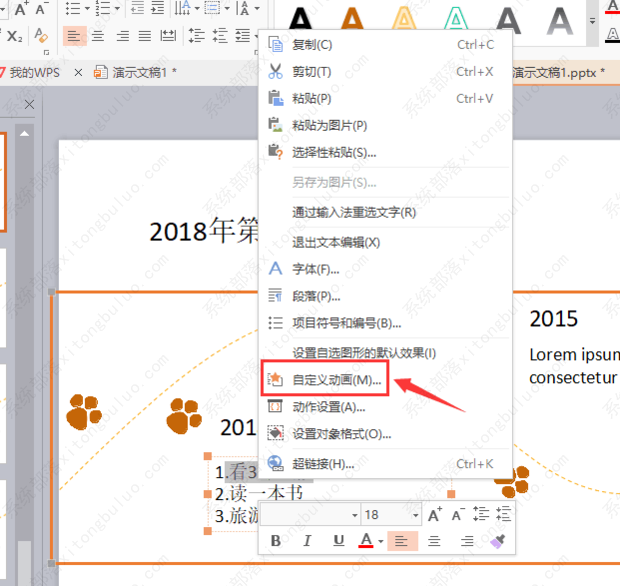Toggle align left in mini toolbar
Viewport: 620px width, 586px height.
coord(402,541)
